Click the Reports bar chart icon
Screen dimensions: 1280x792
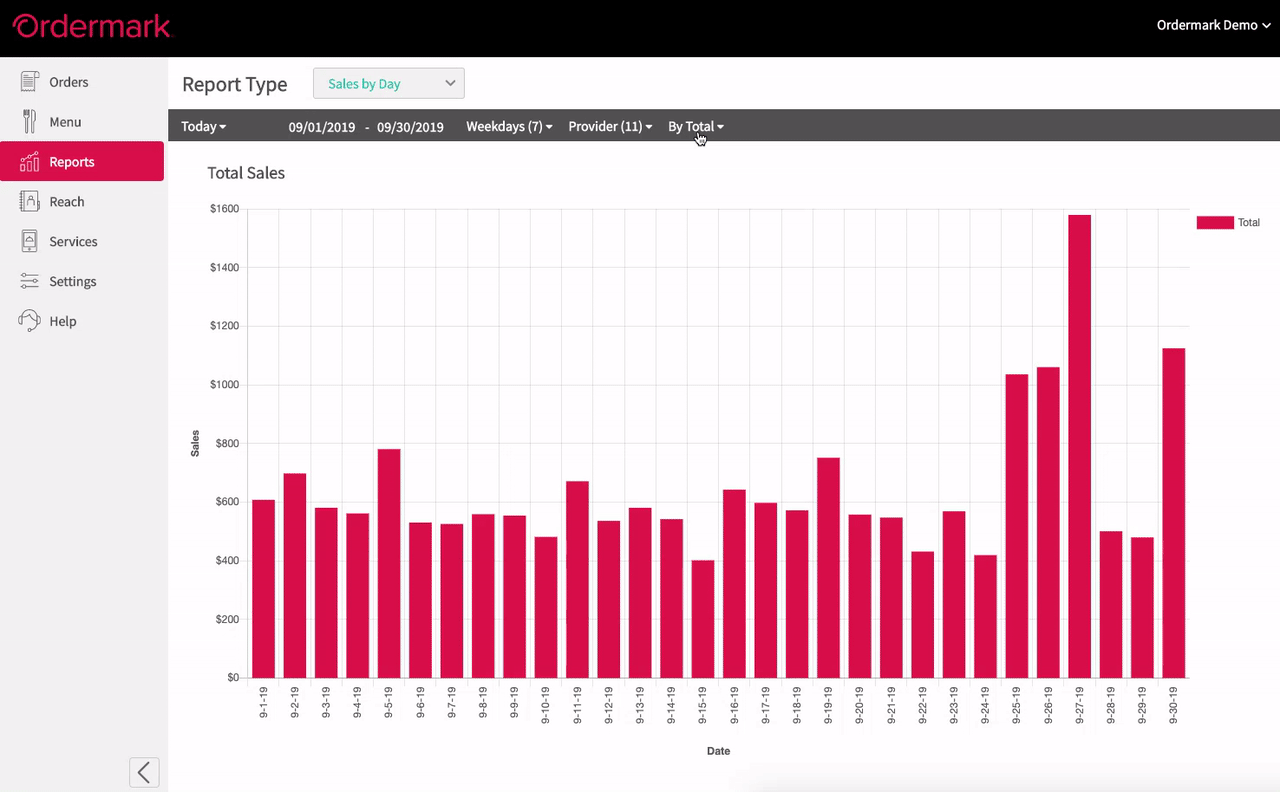point(30,162)
